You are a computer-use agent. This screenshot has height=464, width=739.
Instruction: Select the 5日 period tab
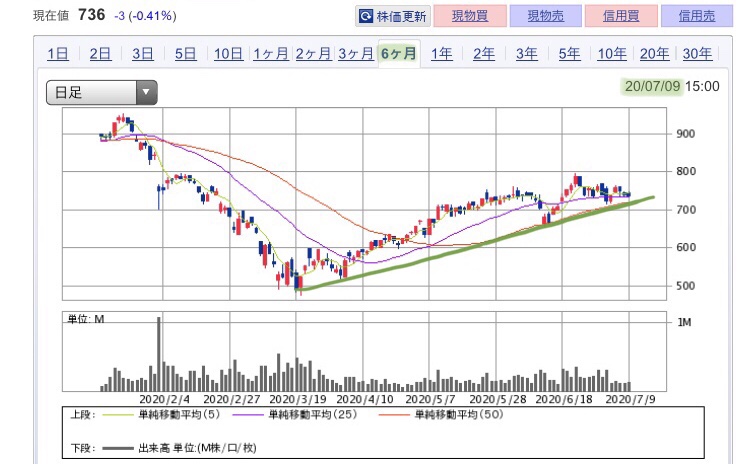186,54
